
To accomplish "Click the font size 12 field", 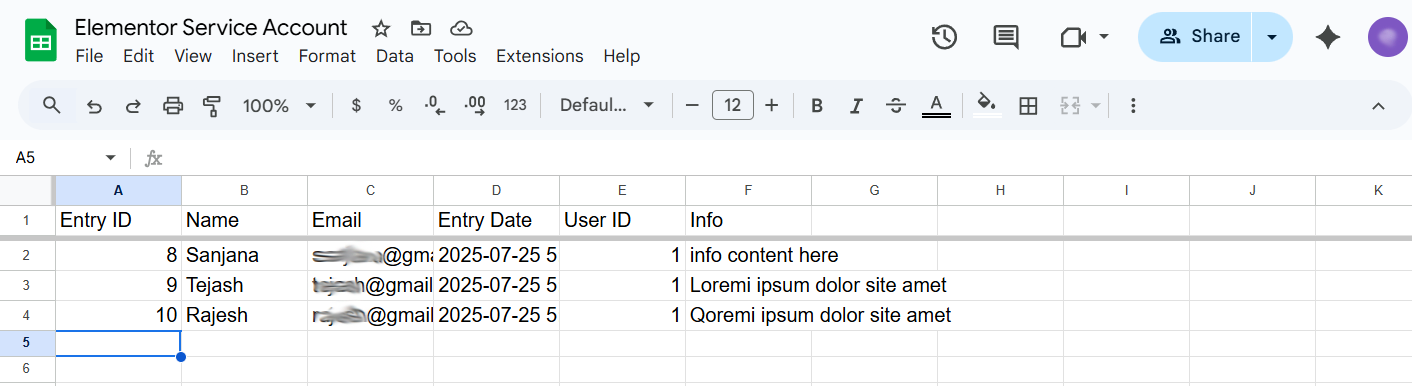I will click(x=733, y=105).
